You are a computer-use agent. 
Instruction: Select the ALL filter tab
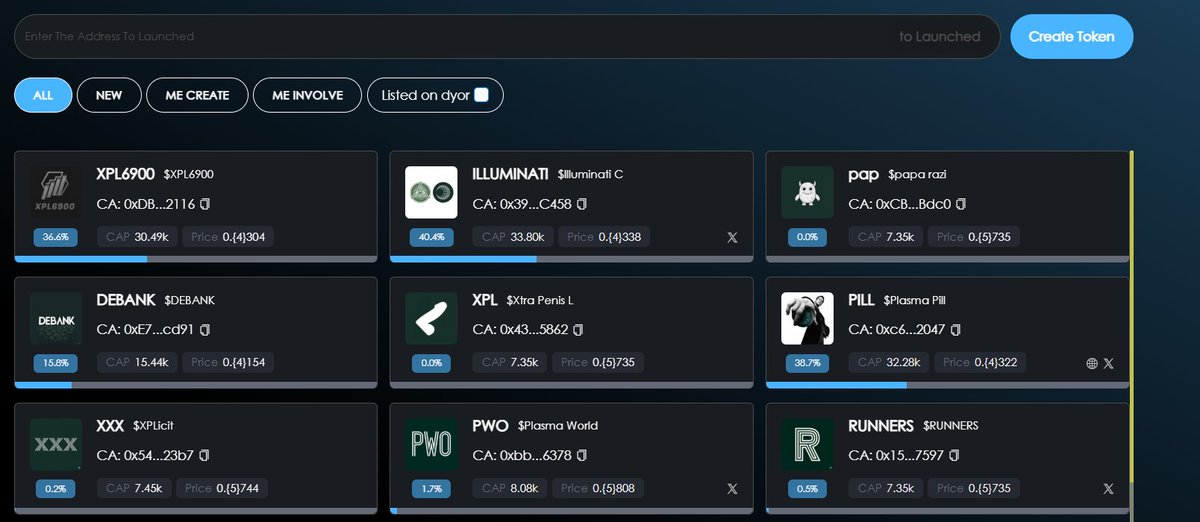pos(43,95)
